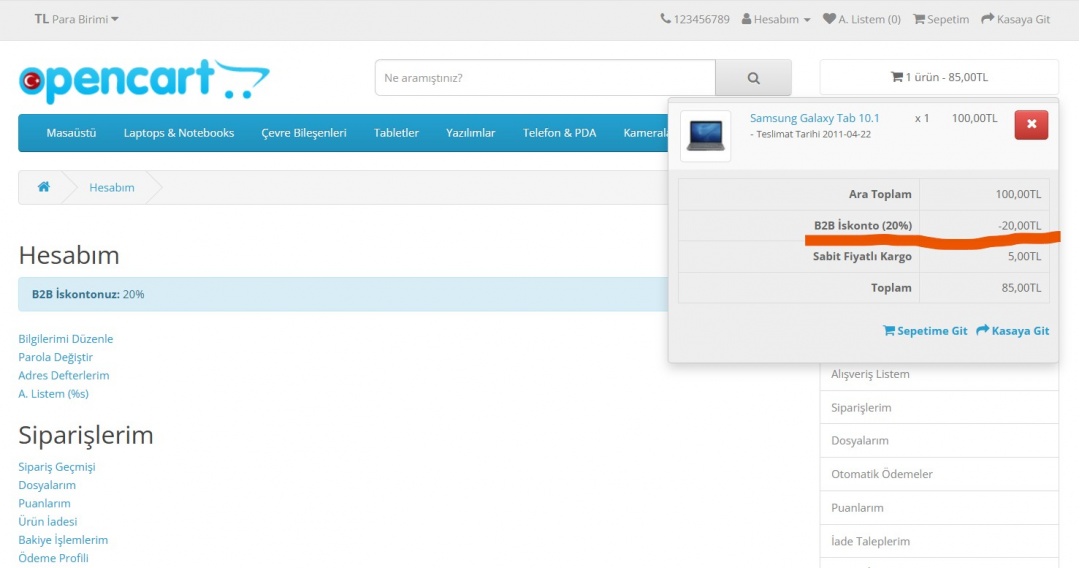
Task: Click the phone number 123456789
Action: click(695, 19)
